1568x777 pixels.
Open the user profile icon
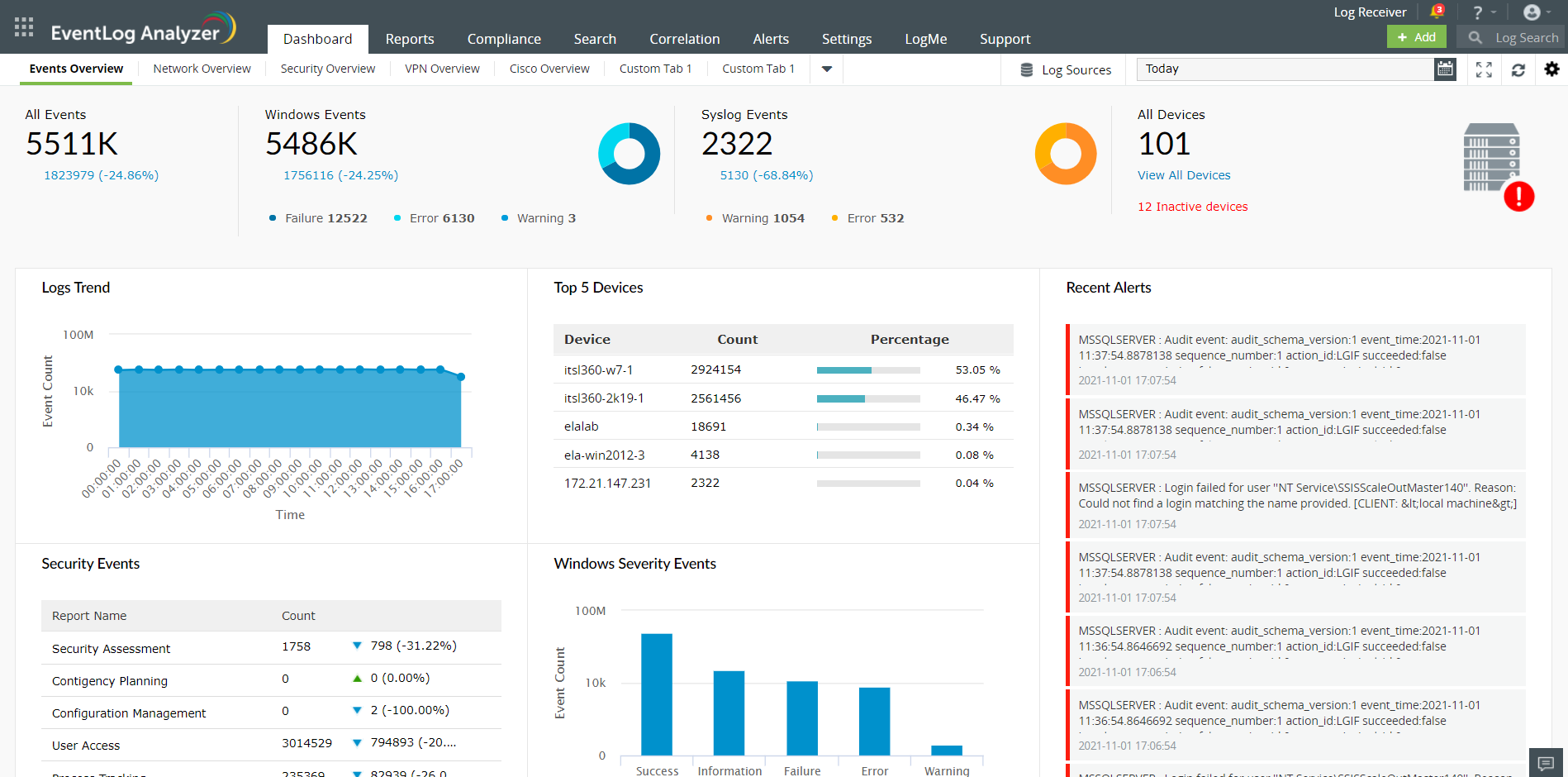point(1530,12)
